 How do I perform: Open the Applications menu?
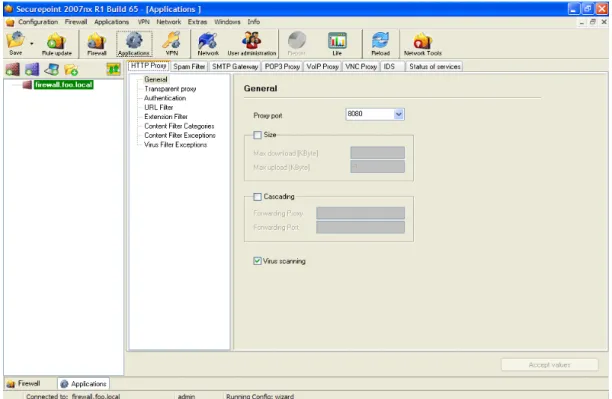coord(111,22)
